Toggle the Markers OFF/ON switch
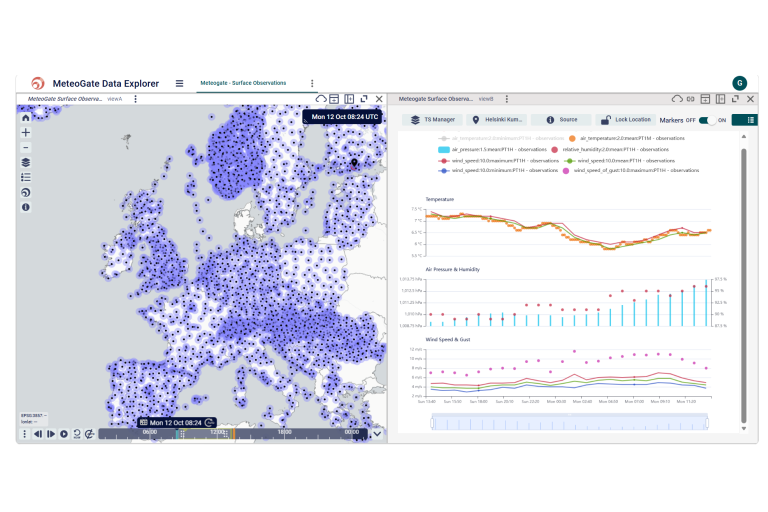The image size is (768, 512). [706, 120]
